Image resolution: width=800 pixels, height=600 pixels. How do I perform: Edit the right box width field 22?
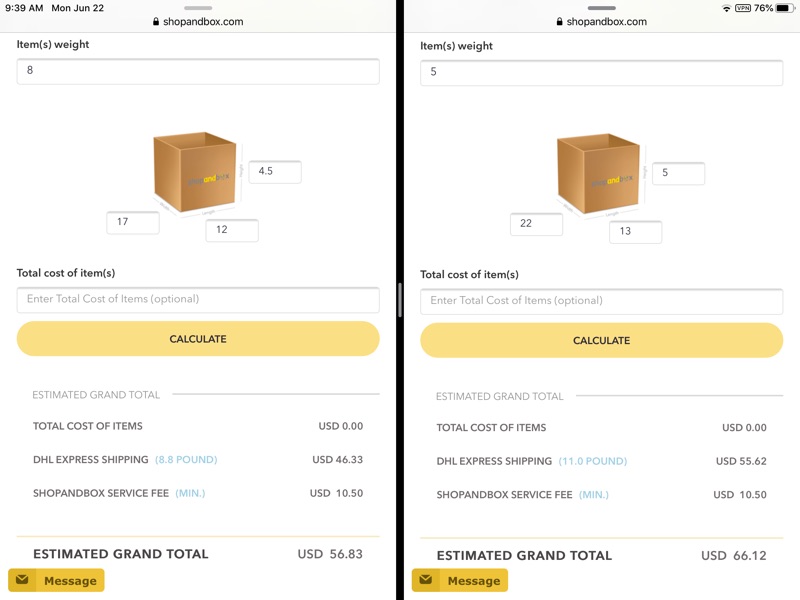click(x=536, y=224)
